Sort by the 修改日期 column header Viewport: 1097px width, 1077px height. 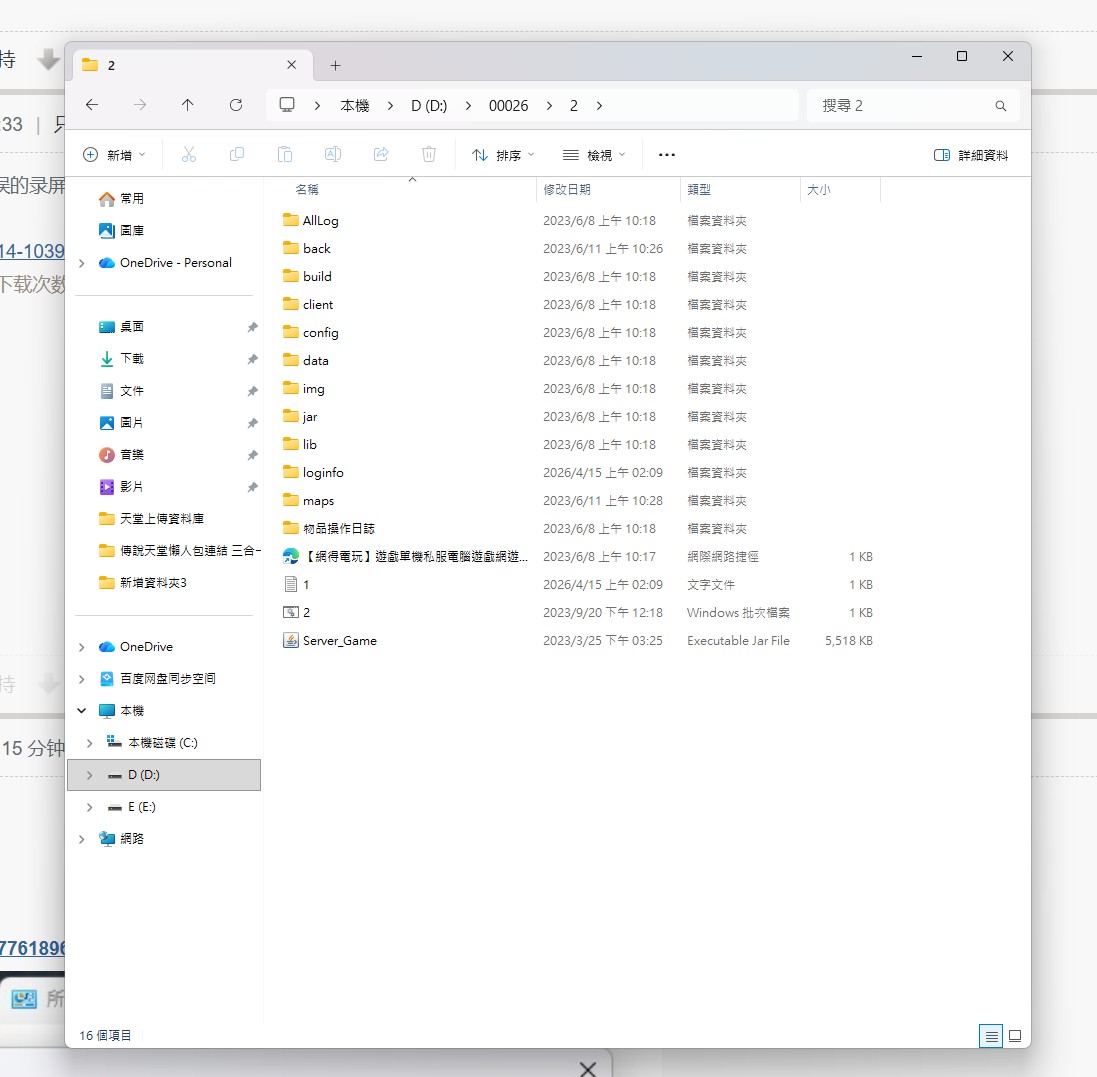(567, 189)
